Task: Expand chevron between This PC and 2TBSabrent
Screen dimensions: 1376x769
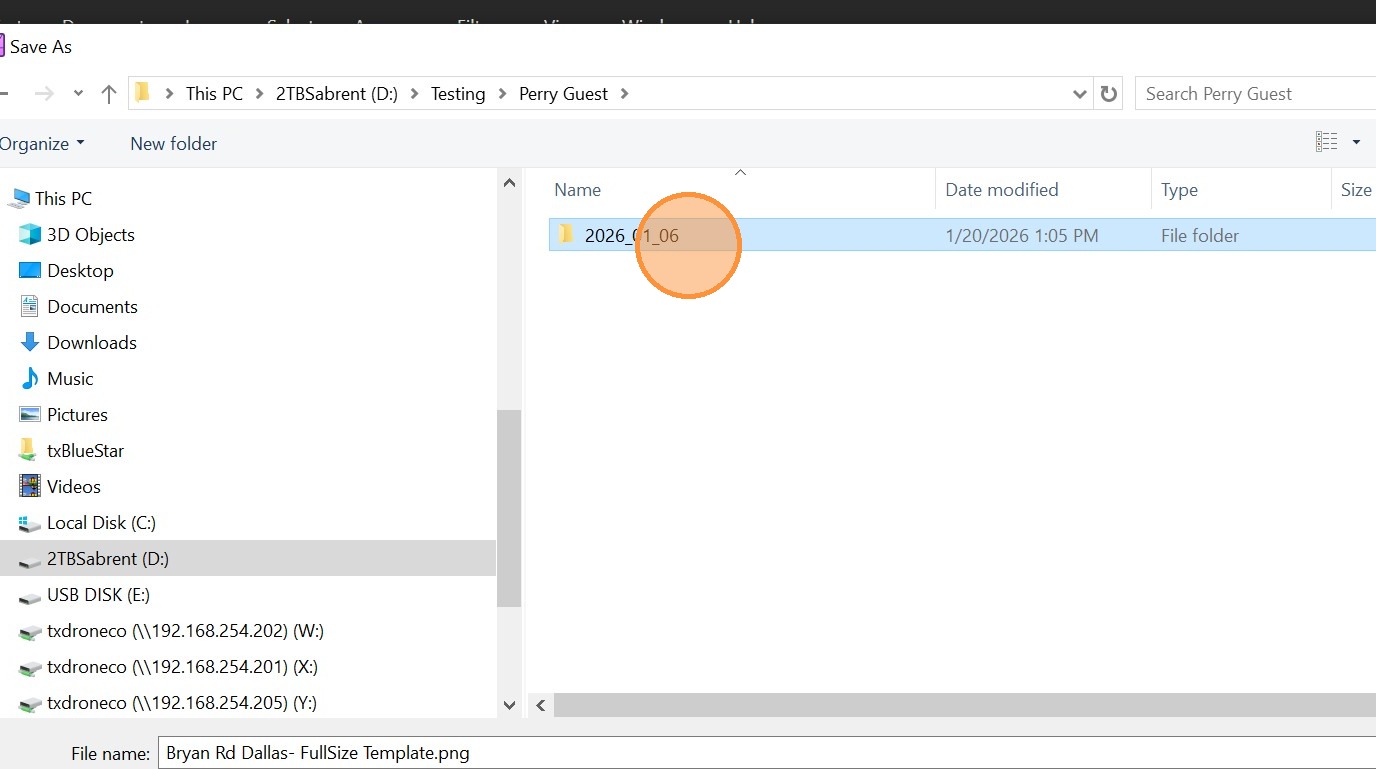Action: click(260, 94)
